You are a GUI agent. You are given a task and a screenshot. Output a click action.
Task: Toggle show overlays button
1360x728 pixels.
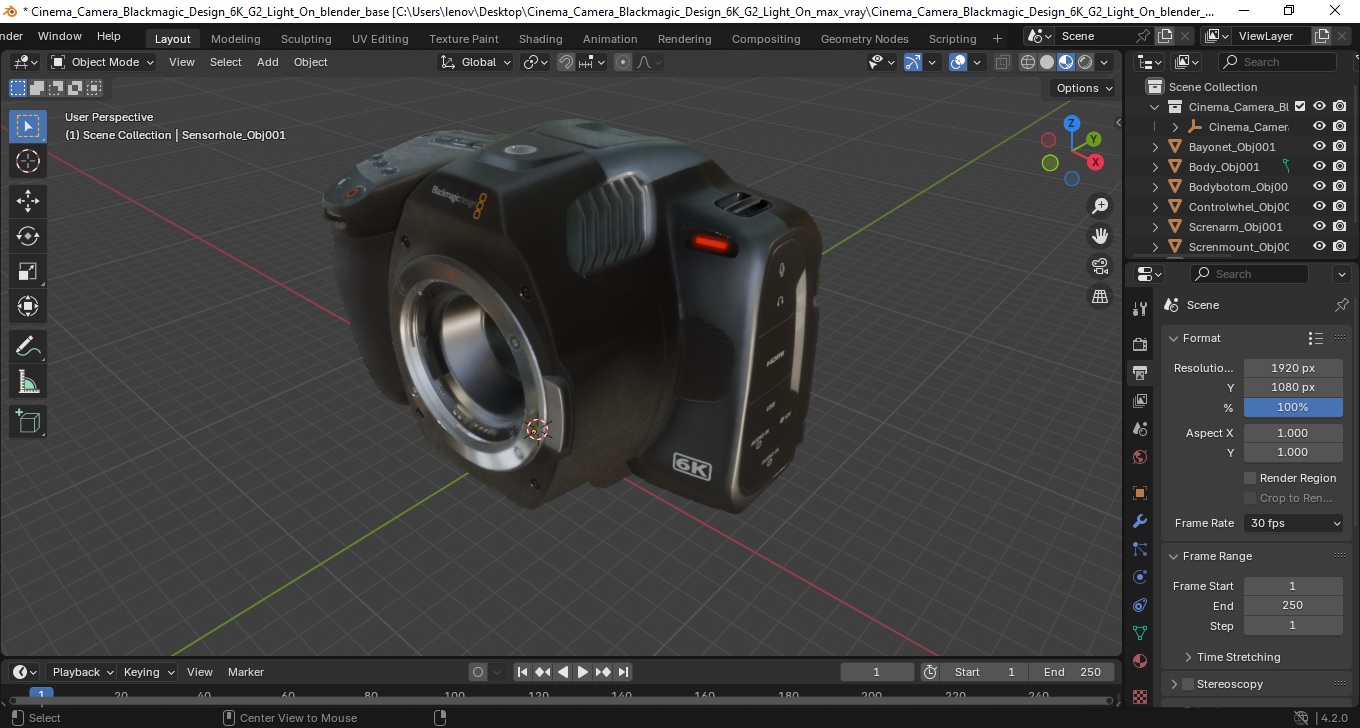[958, 62]
